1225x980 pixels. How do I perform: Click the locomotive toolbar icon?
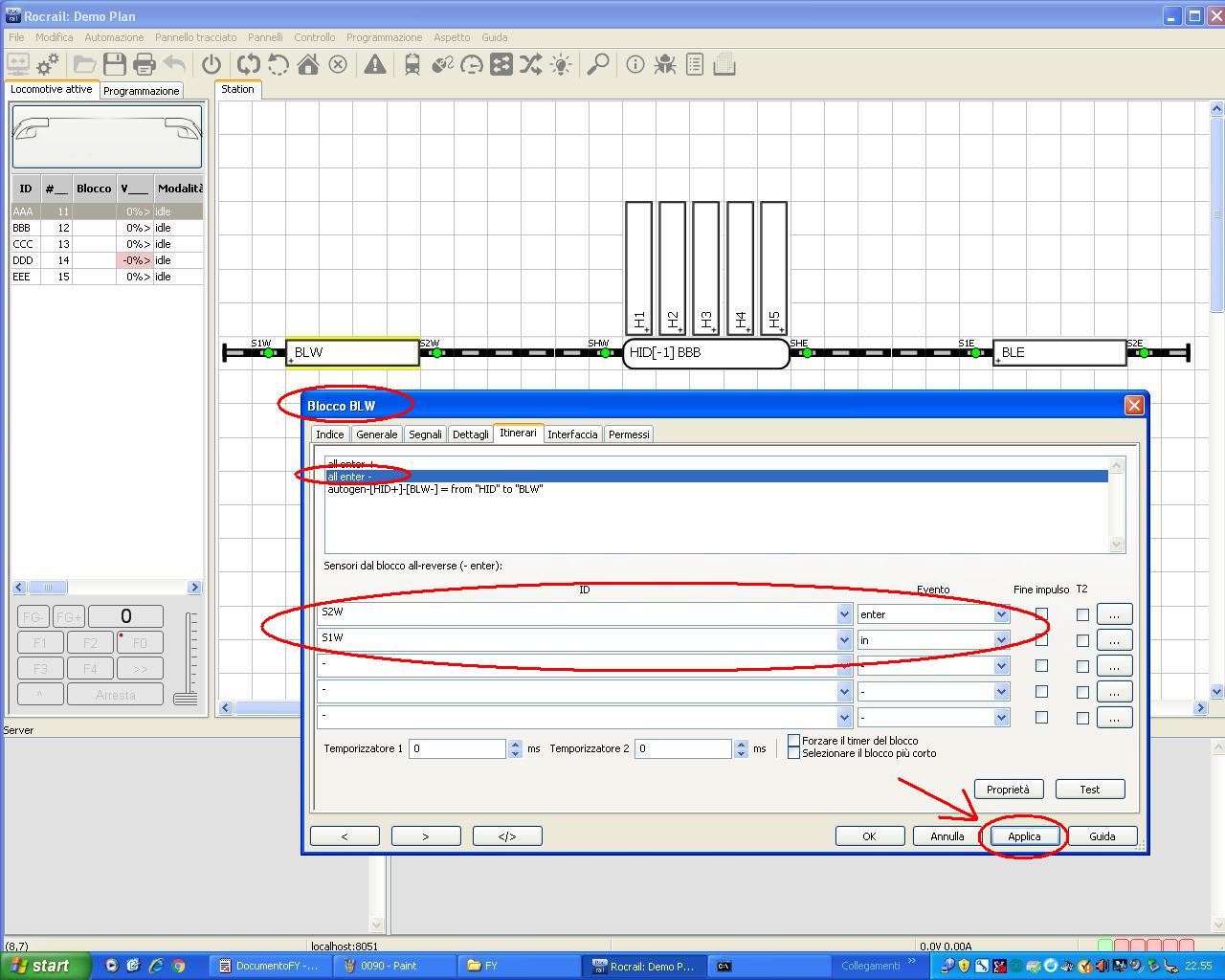click(412, 64)
